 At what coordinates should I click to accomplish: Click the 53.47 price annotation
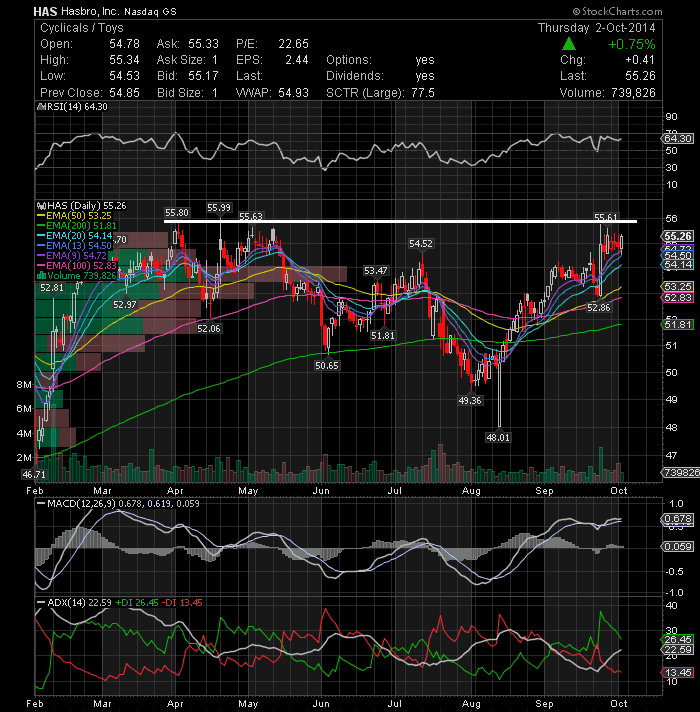pyautogui.click(x=375, y=271)
